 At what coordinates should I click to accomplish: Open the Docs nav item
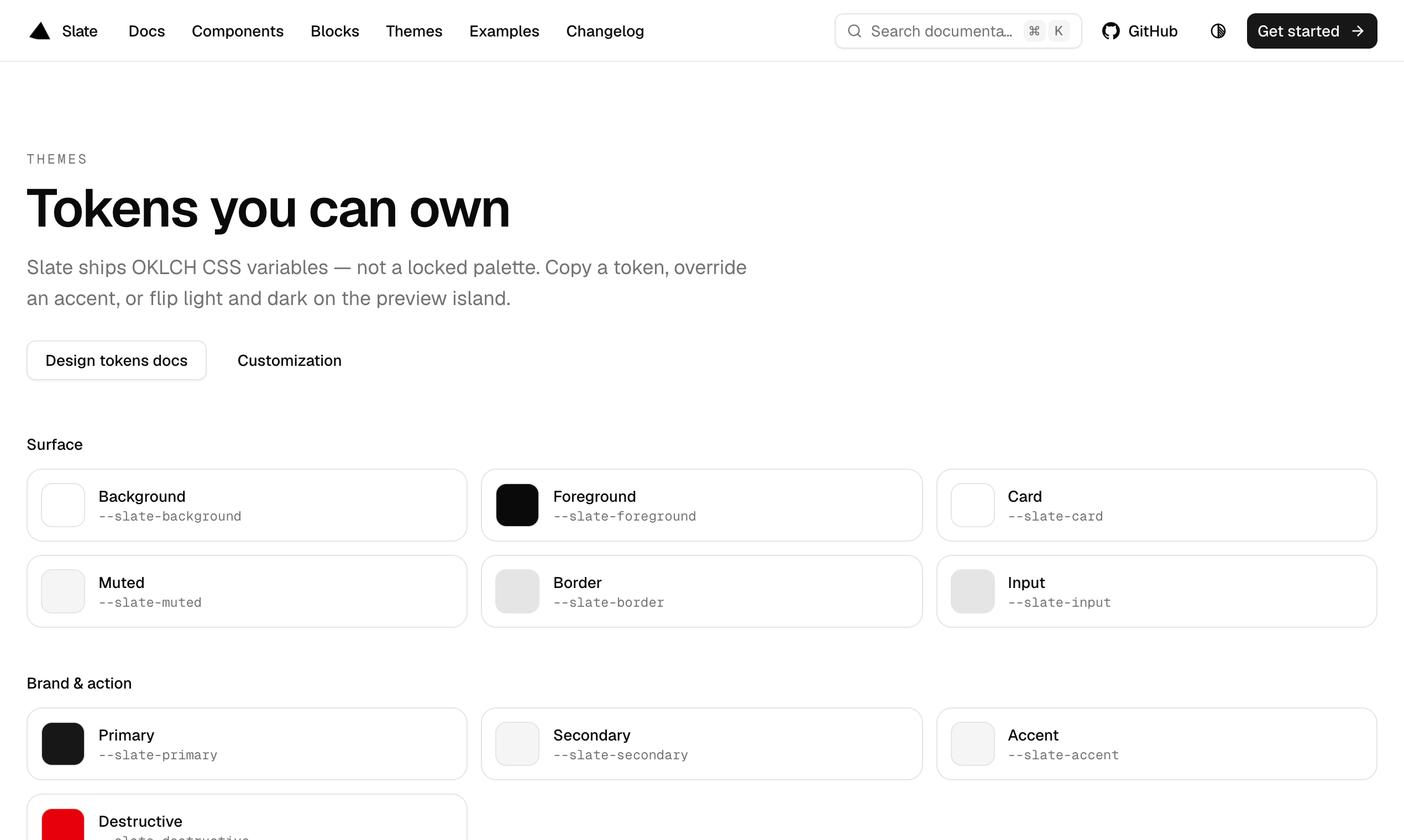pos(146,31)
